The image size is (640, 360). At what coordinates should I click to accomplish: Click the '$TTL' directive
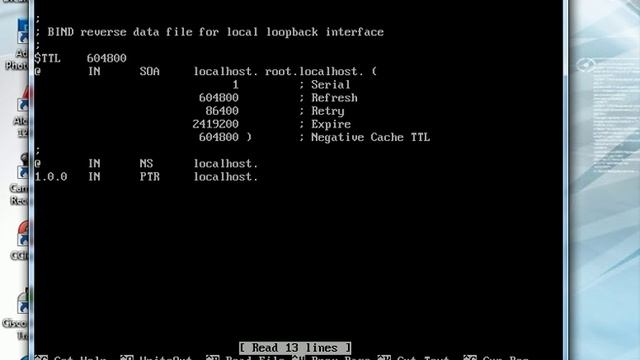point(47,58)
